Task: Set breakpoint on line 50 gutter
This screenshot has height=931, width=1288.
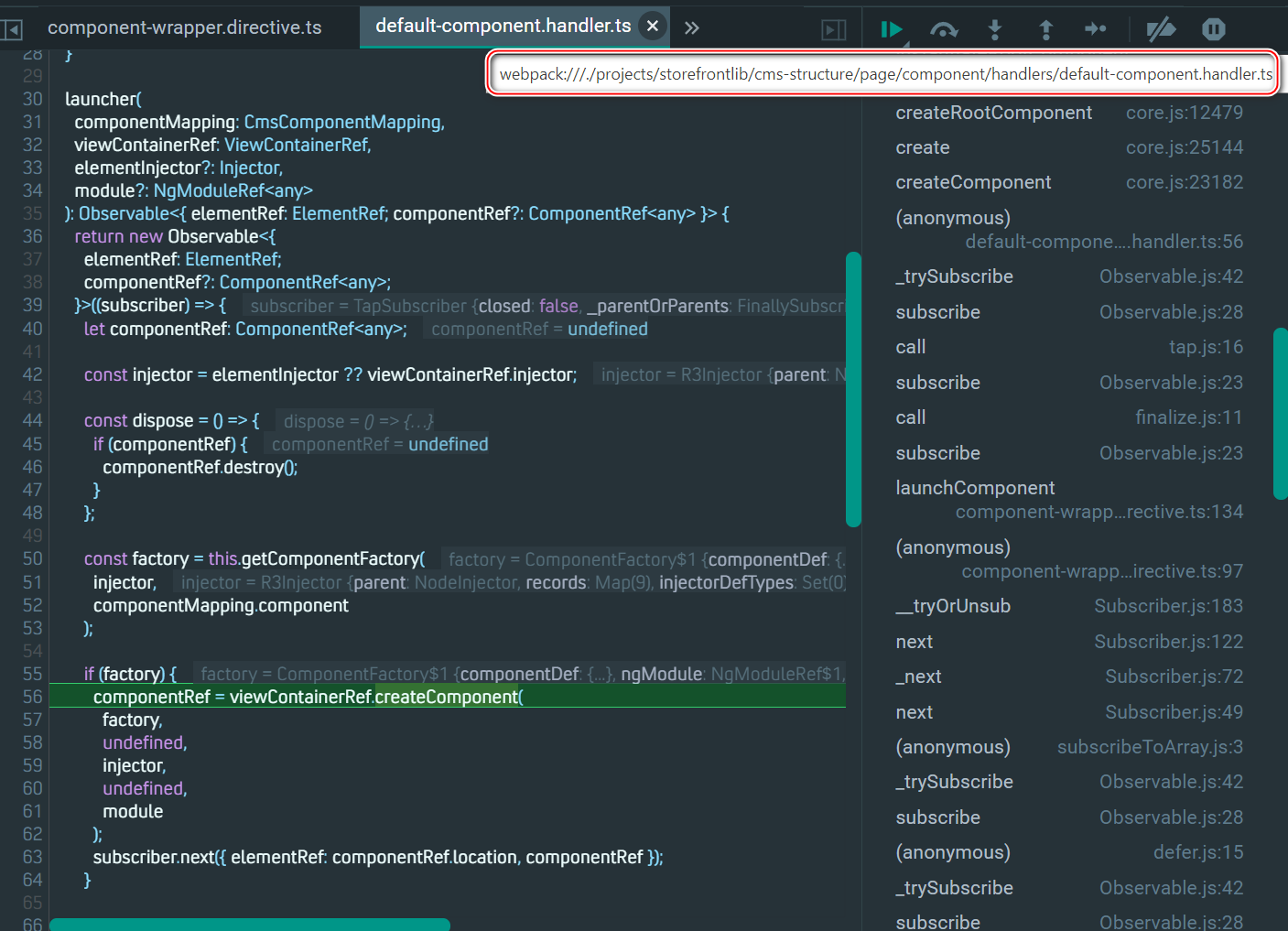Action: click(x=32, y=558)
